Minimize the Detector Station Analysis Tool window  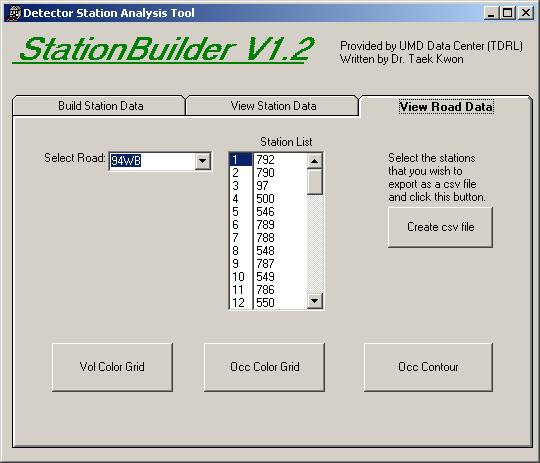tap(491, 13)
